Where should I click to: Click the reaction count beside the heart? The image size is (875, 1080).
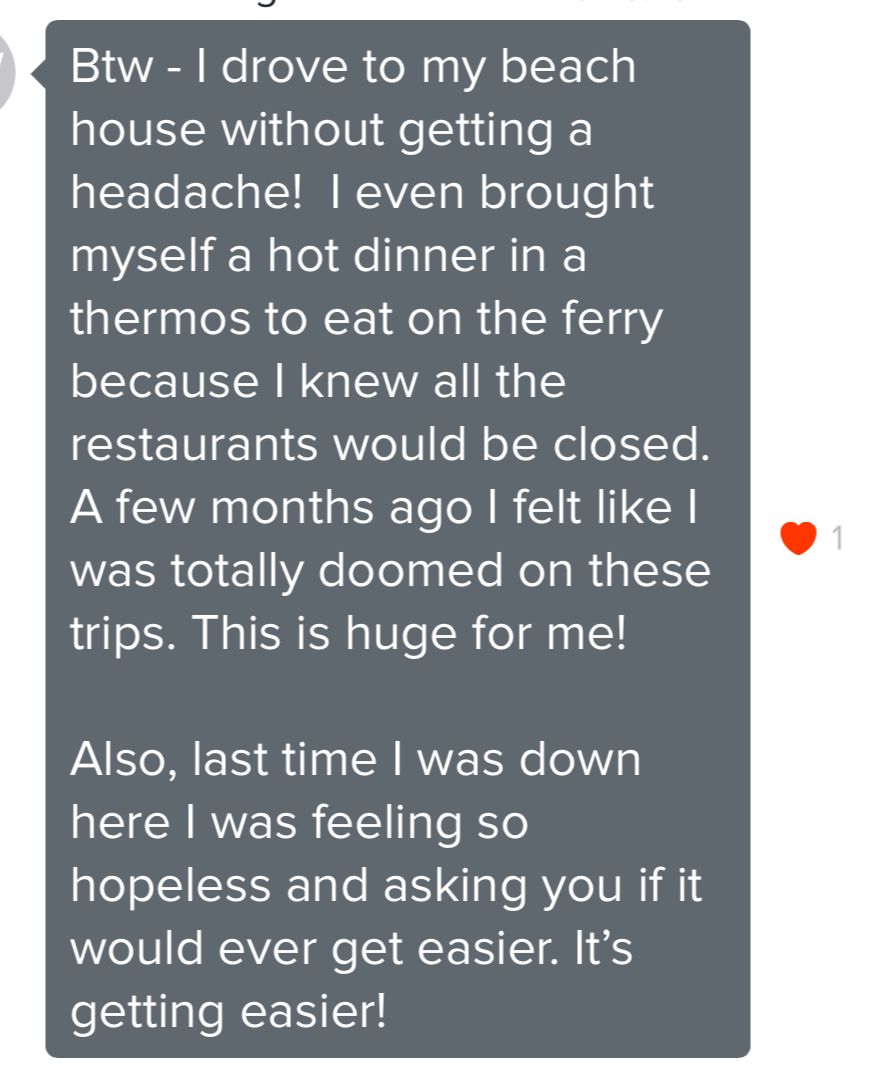coord(837,539)
